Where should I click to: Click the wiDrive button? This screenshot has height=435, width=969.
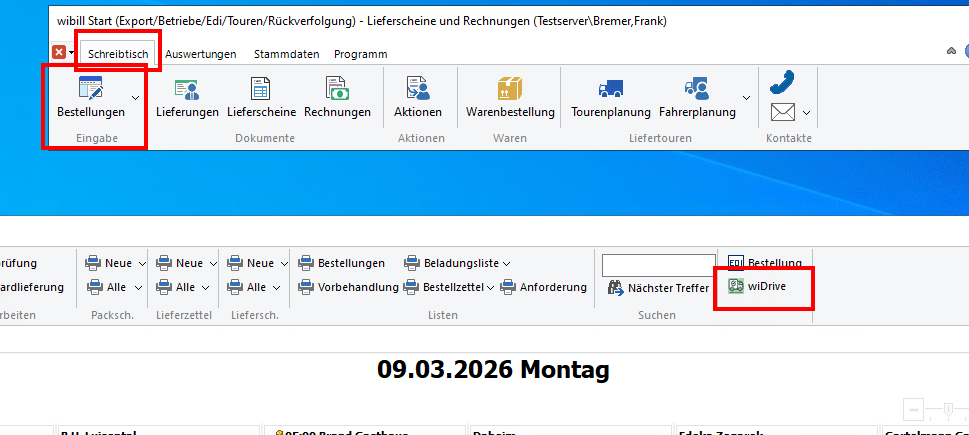click(764, 286)
